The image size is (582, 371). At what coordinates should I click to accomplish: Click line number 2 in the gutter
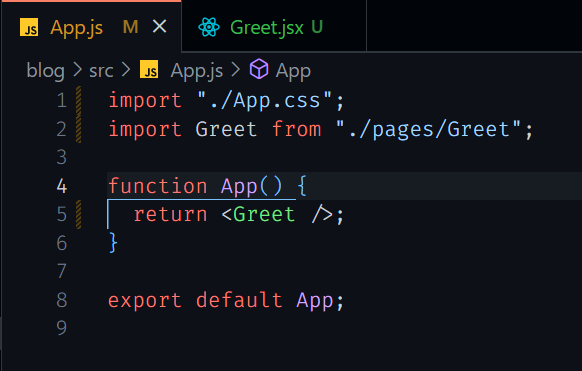(62, 129)
